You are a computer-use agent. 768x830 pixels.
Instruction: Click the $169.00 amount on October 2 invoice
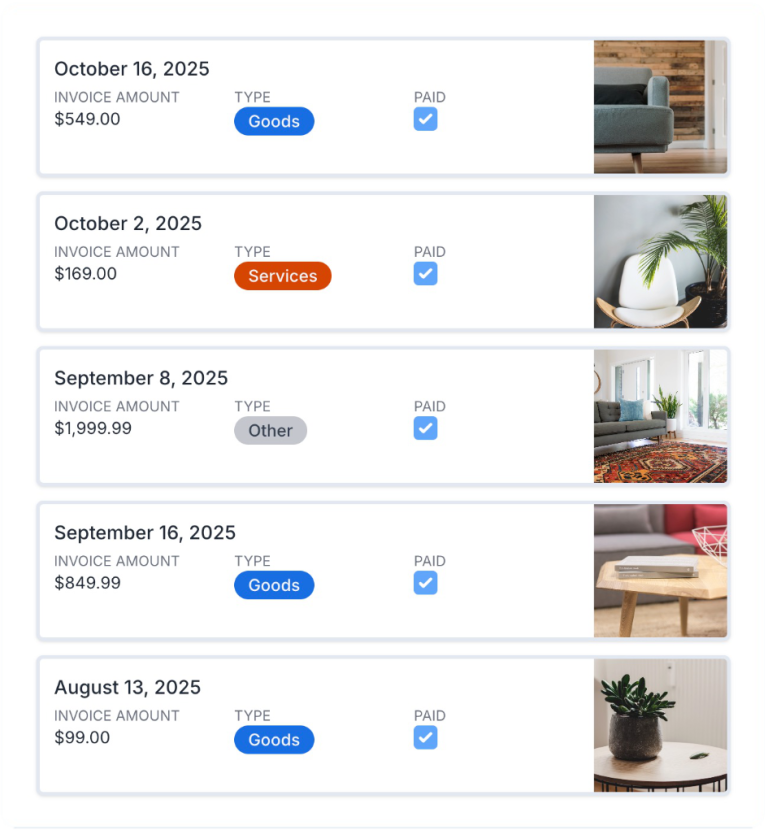tap(82, 273)
